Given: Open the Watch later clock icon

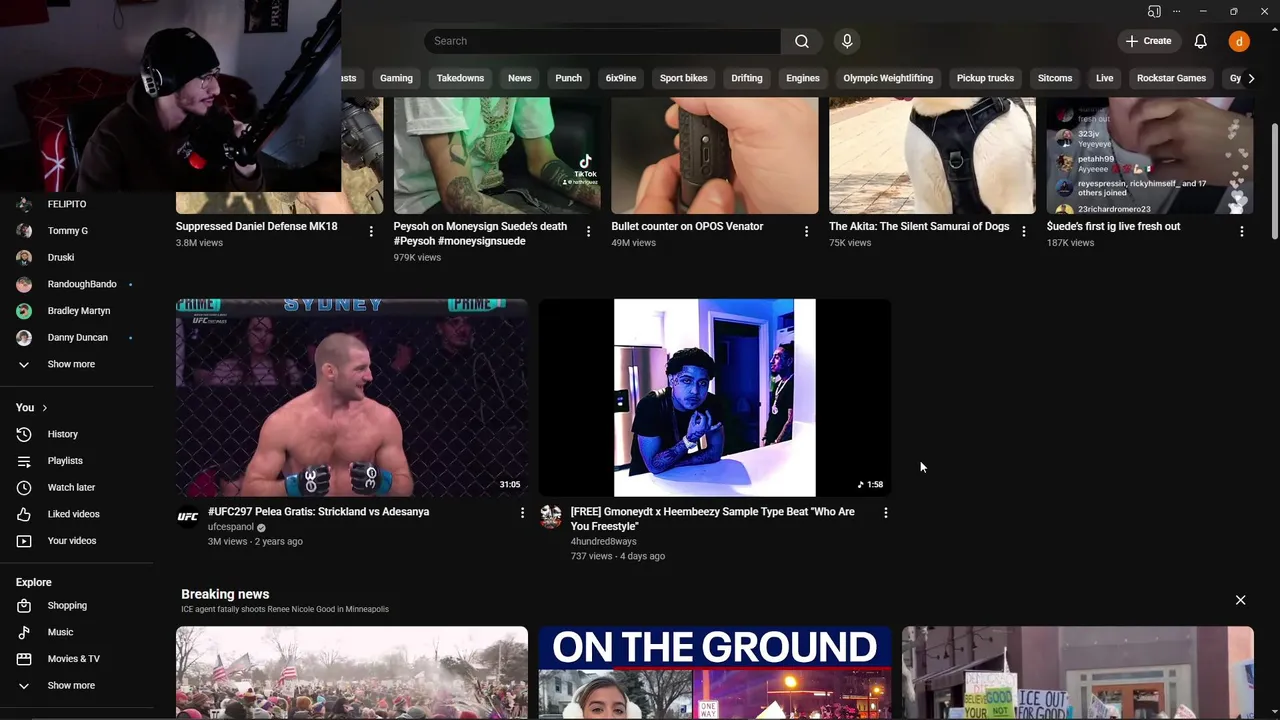Looking at the screenshot, I should coord(24,487).
